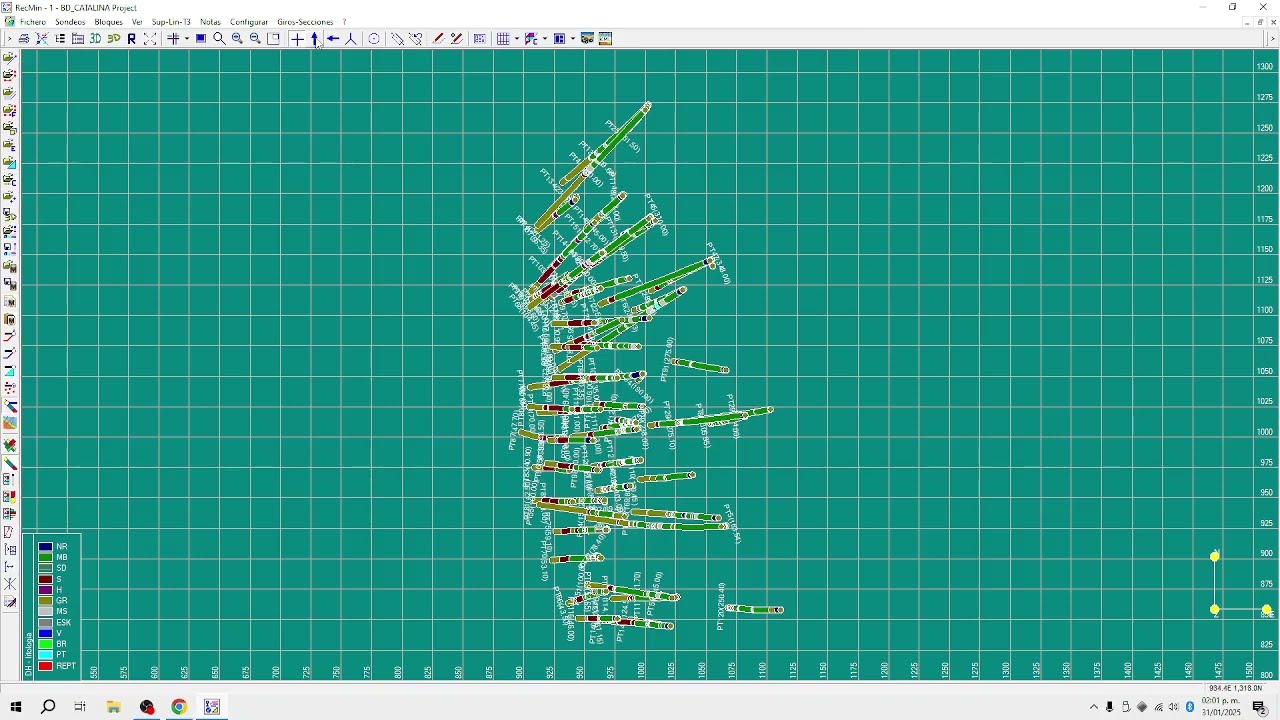The width and height of the screenshot is (1280, 720).
Task: Click the H purple legend swatch
Action: pyautogui.click(x=45, y=590)
